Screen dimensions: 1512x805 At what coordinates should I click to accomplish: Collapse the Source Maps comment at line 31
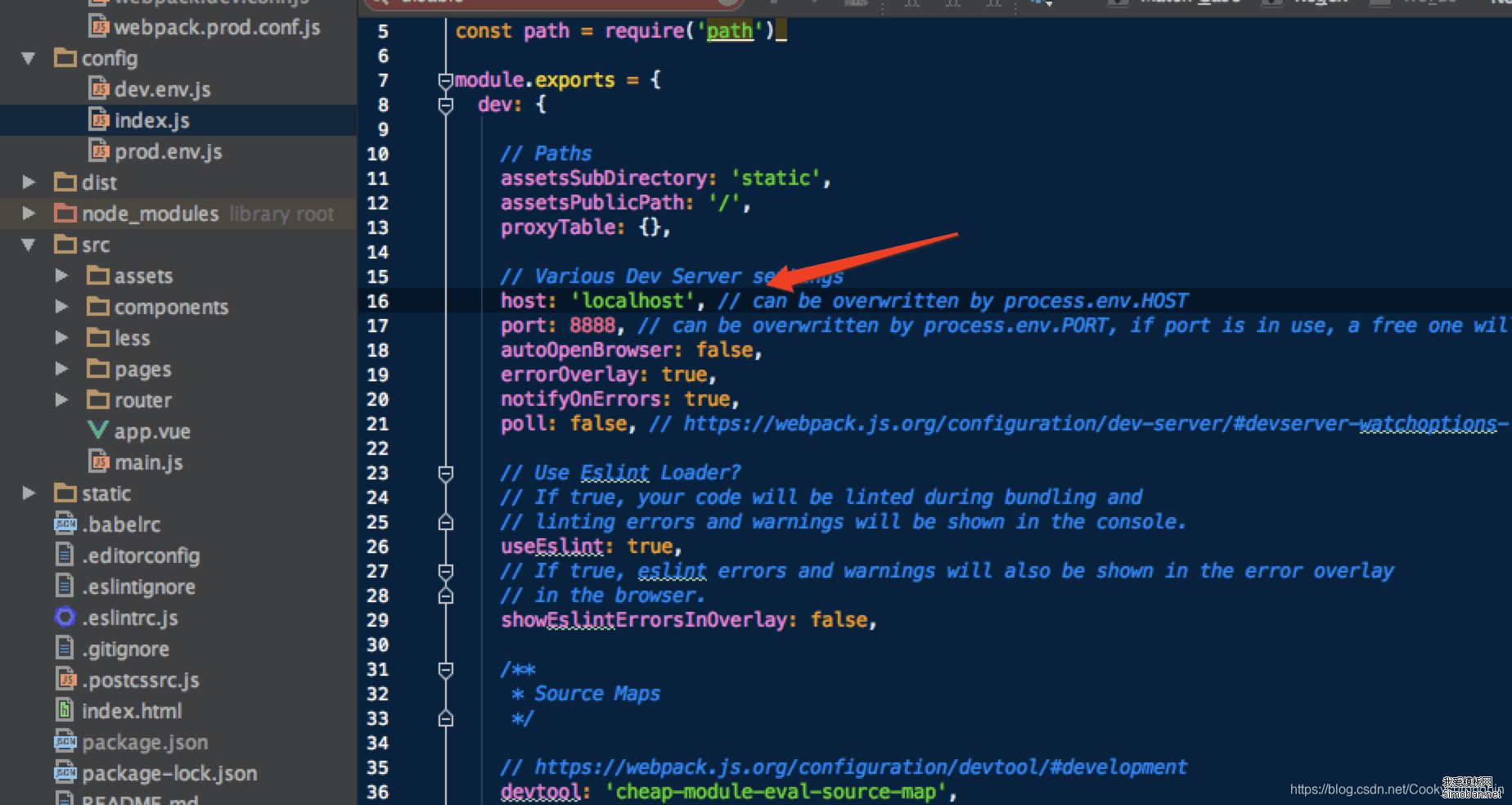click(x=445, y=669)
